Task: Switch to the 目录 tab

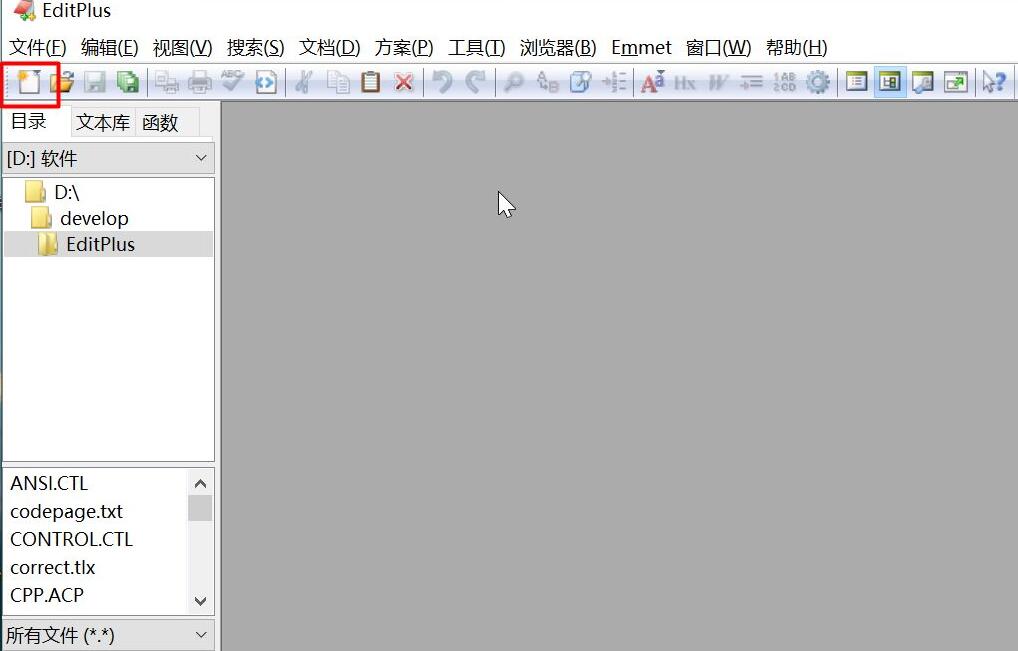Action: click(x=29, y=121)
